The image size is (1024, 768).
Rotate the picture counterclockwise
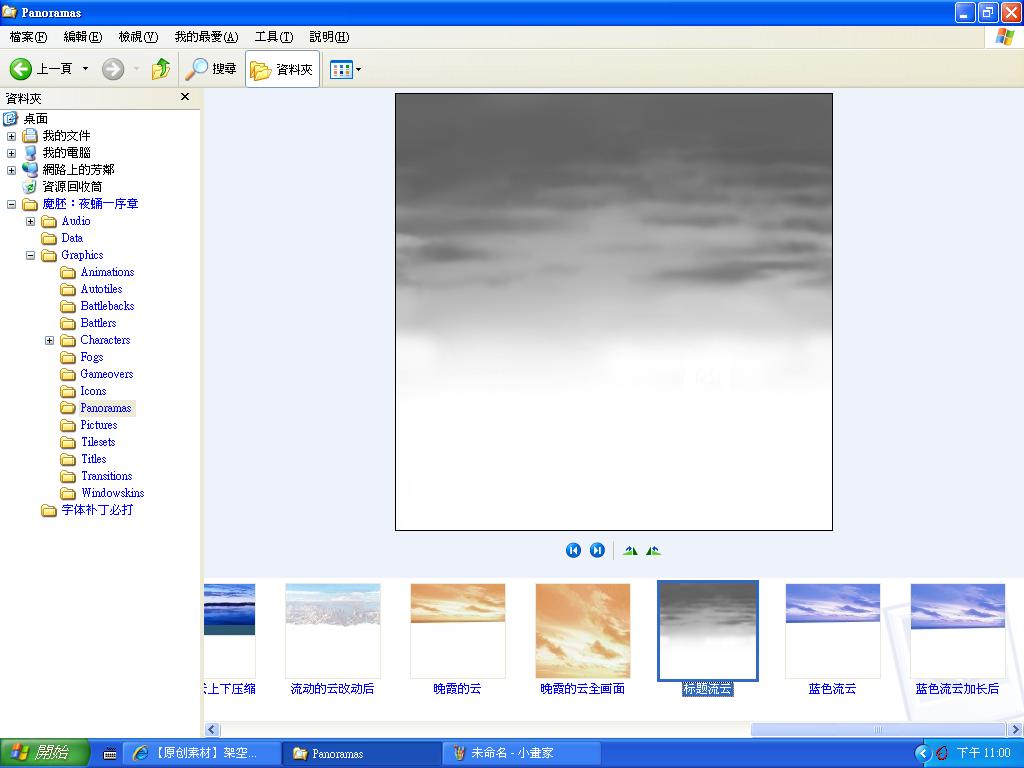[x=653, y=551]
